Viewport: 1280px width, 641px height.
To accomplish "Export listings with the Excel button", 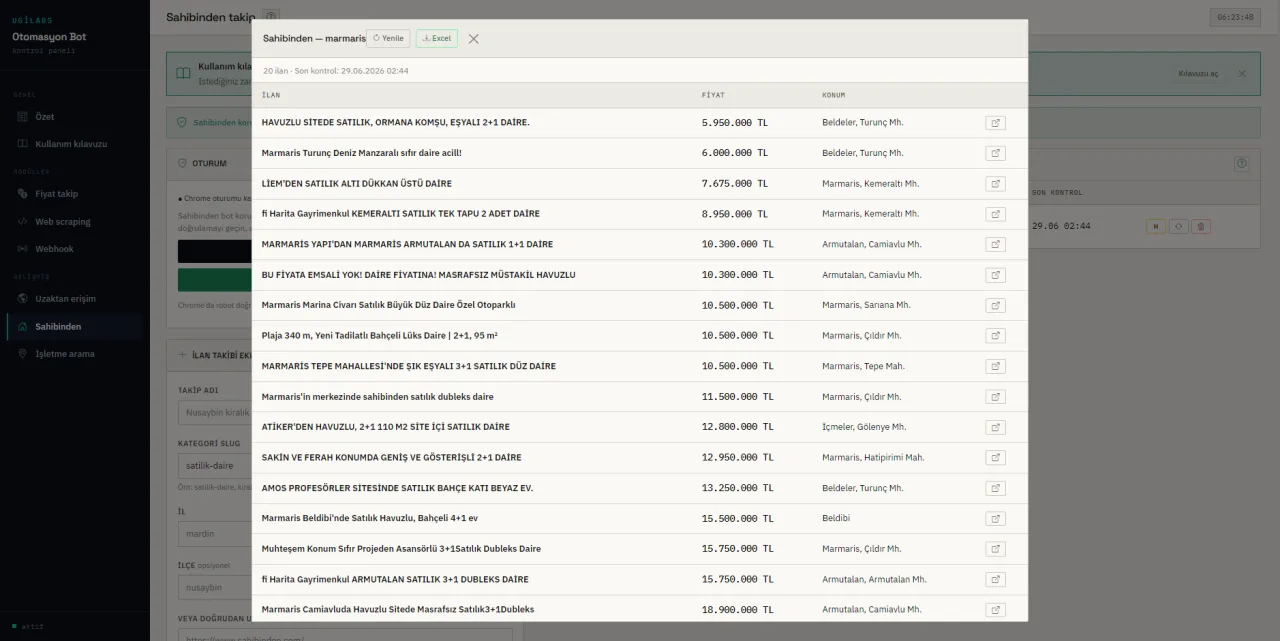I will [437, 38].
